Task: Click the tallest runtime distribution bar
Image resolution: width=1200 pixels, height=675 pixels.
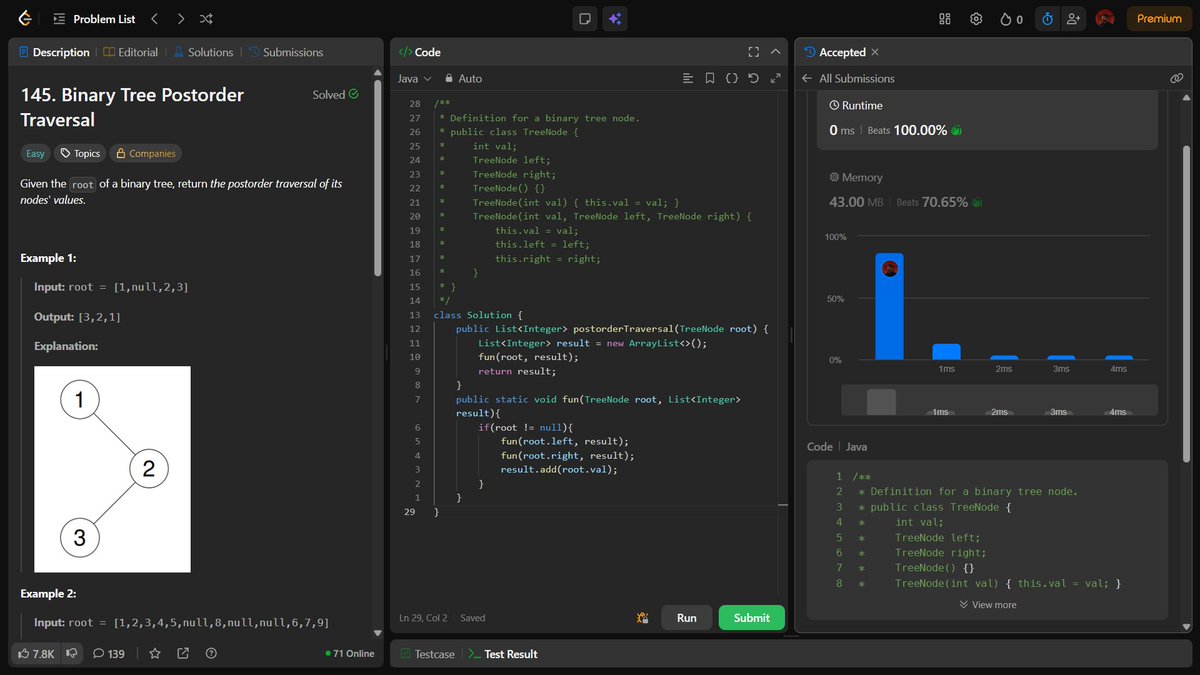Action: coord(889,306)
